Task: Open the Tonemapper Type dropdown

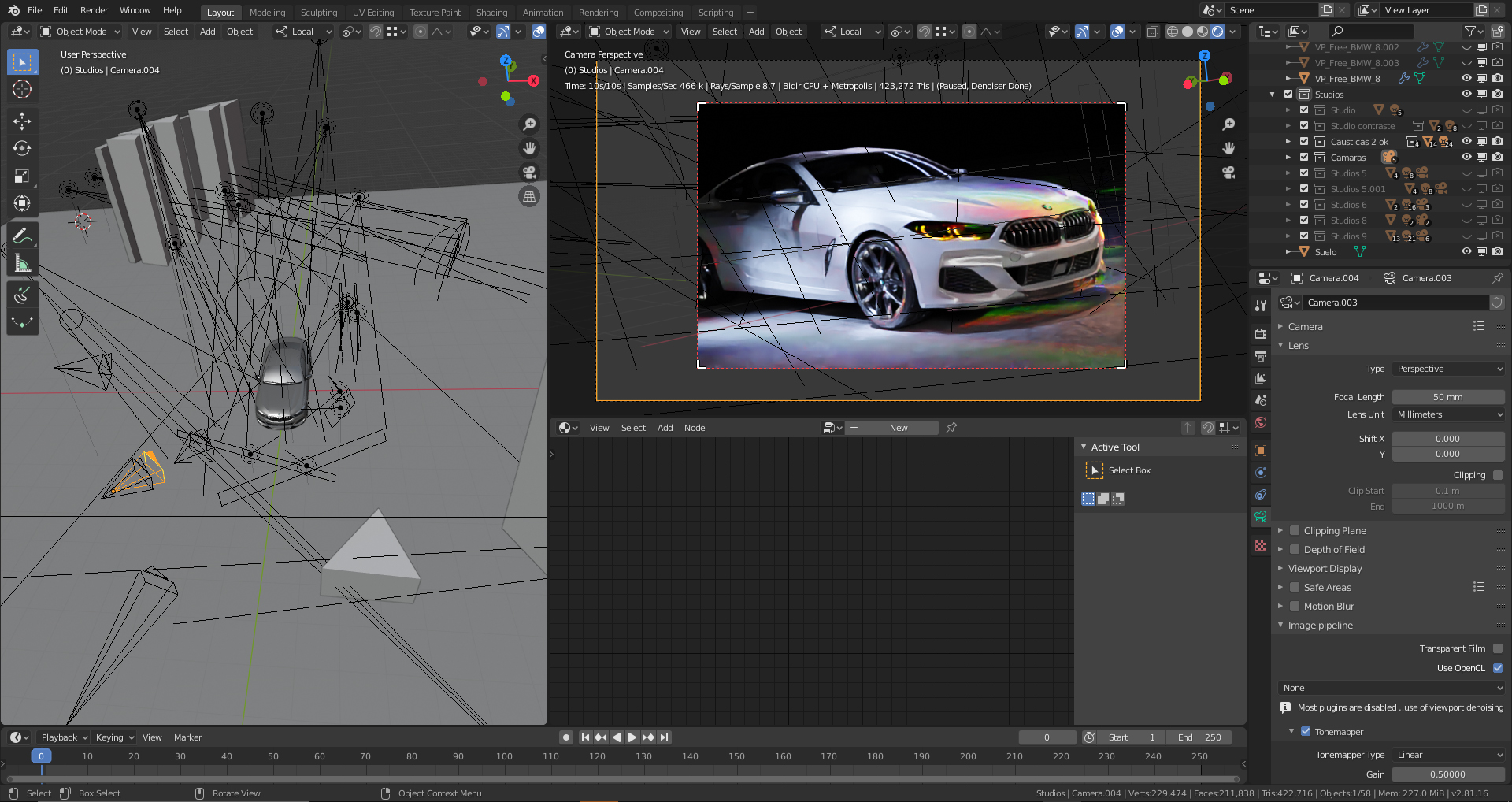Action: (1447, 755)
